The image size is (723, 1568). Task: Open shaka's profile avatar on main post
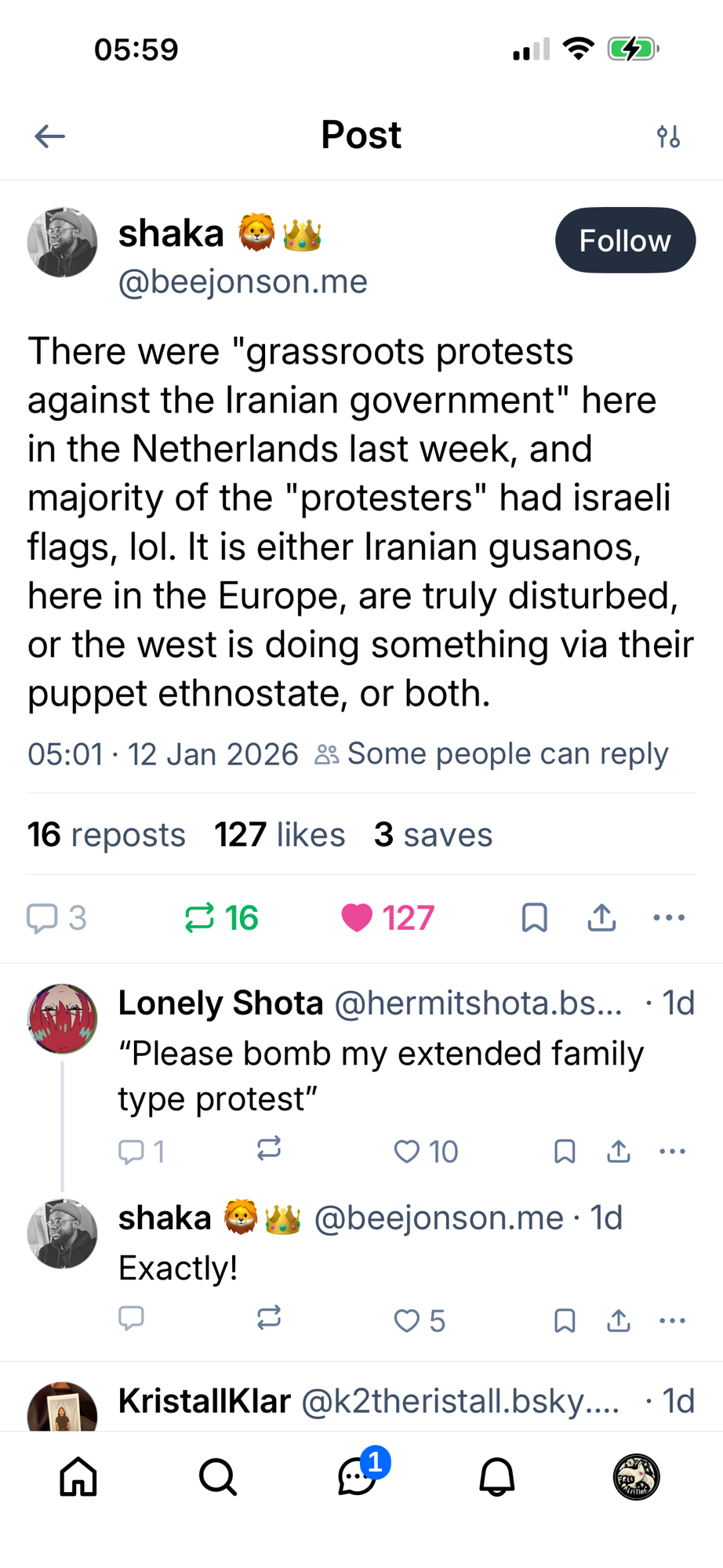[63, 242]
